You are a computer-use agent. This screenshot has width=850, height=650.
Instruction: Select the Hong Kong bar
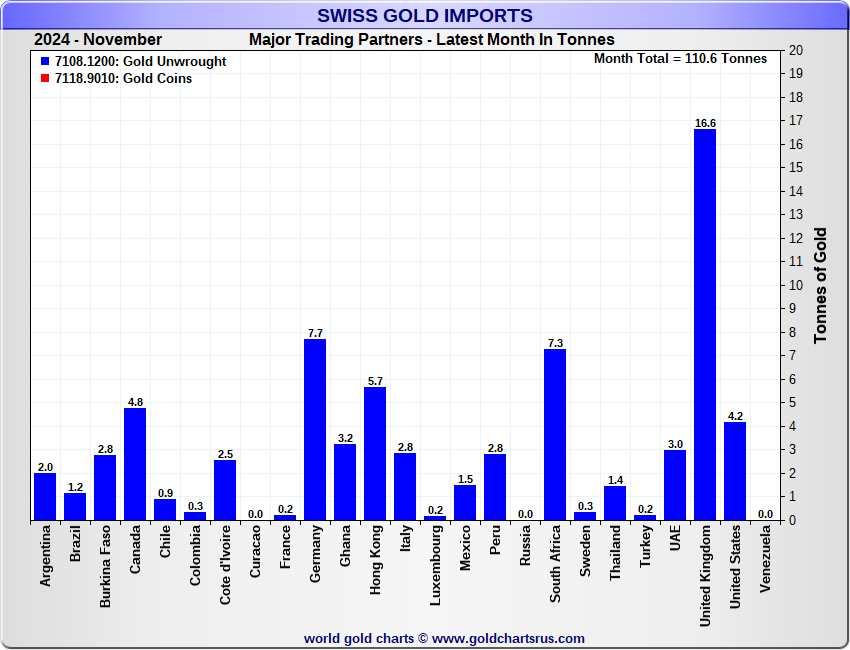tap(375, 453)
